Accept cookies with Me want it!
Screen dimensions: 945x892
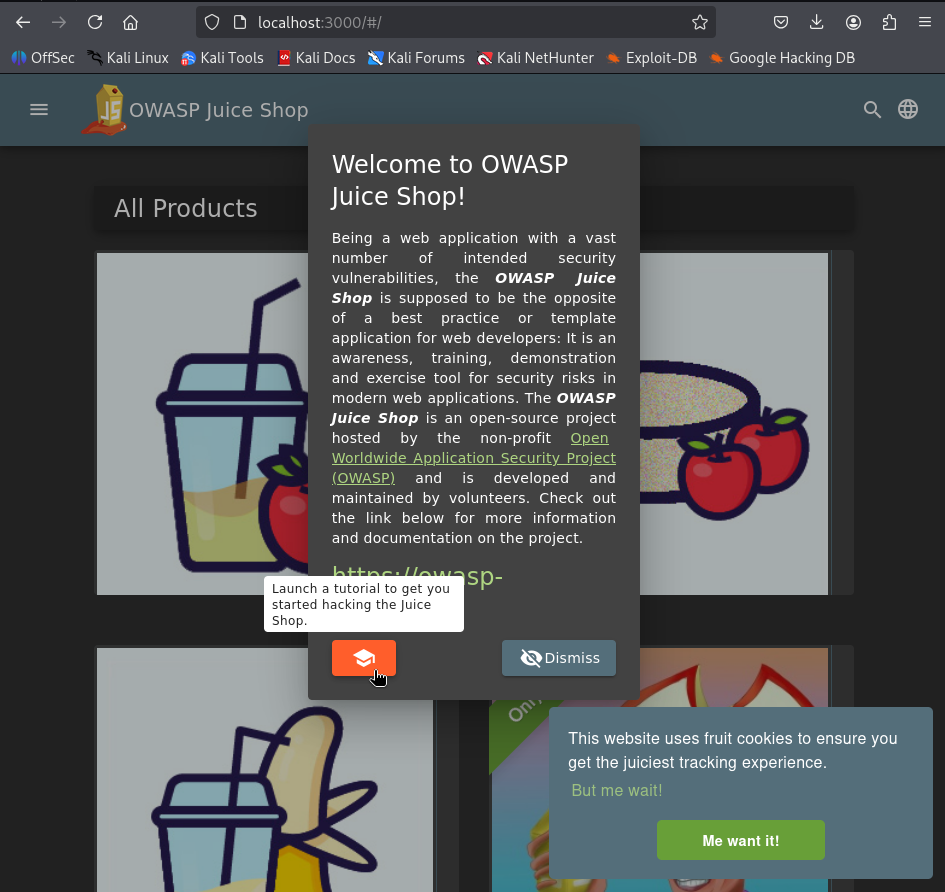pos(741,840)
